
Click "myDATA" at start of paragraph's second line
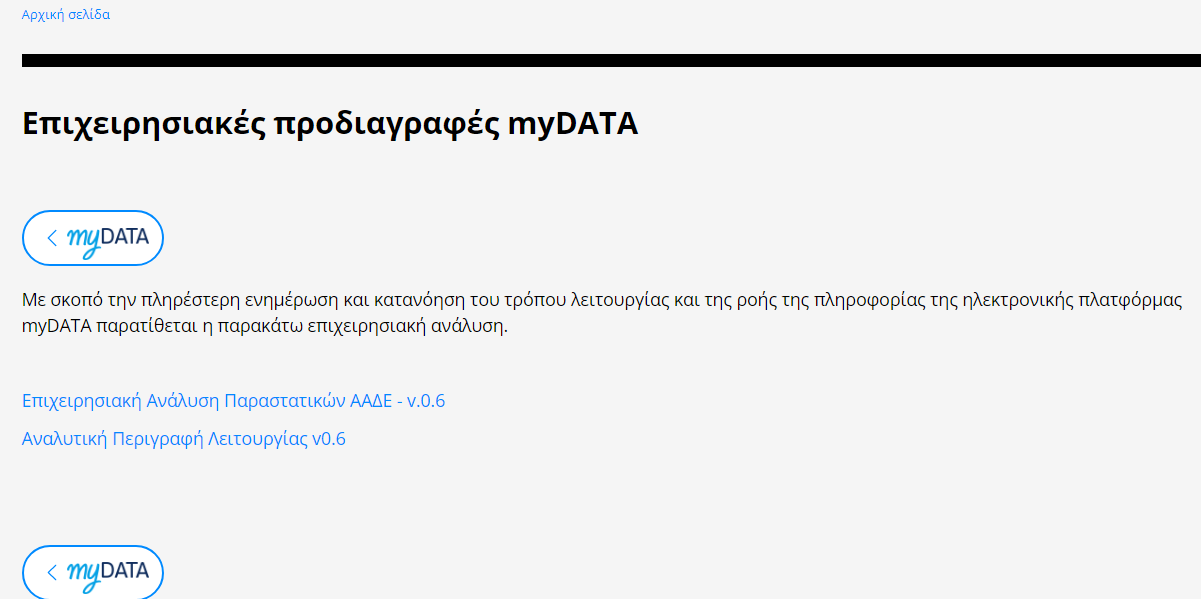pos(57,327)
